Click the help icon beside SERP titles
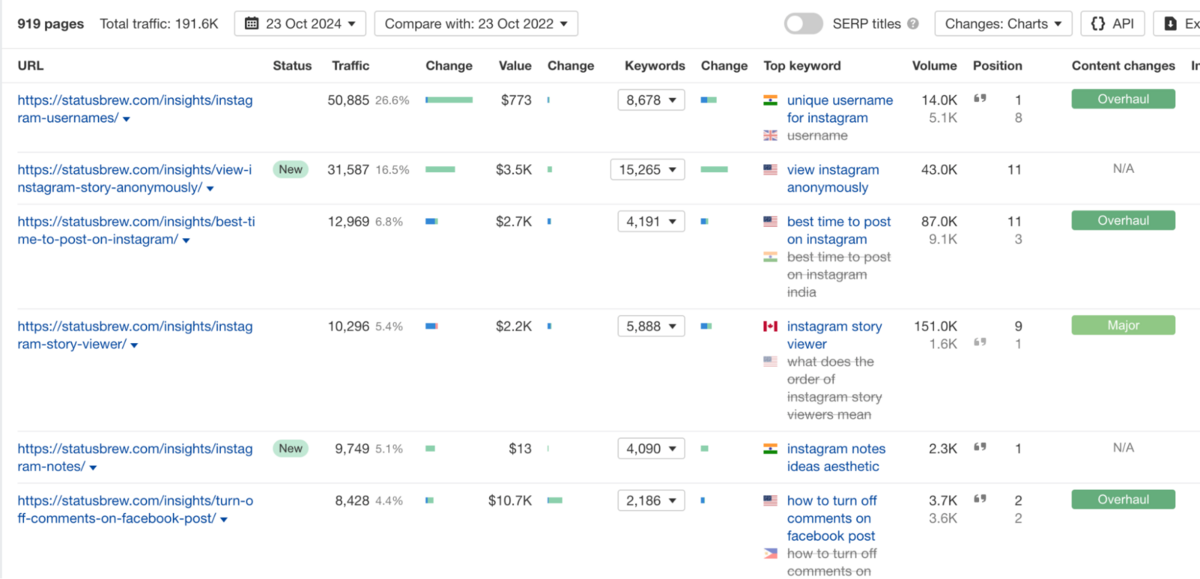This screenshot has height=579, width=1200. (x=913, y=24)
